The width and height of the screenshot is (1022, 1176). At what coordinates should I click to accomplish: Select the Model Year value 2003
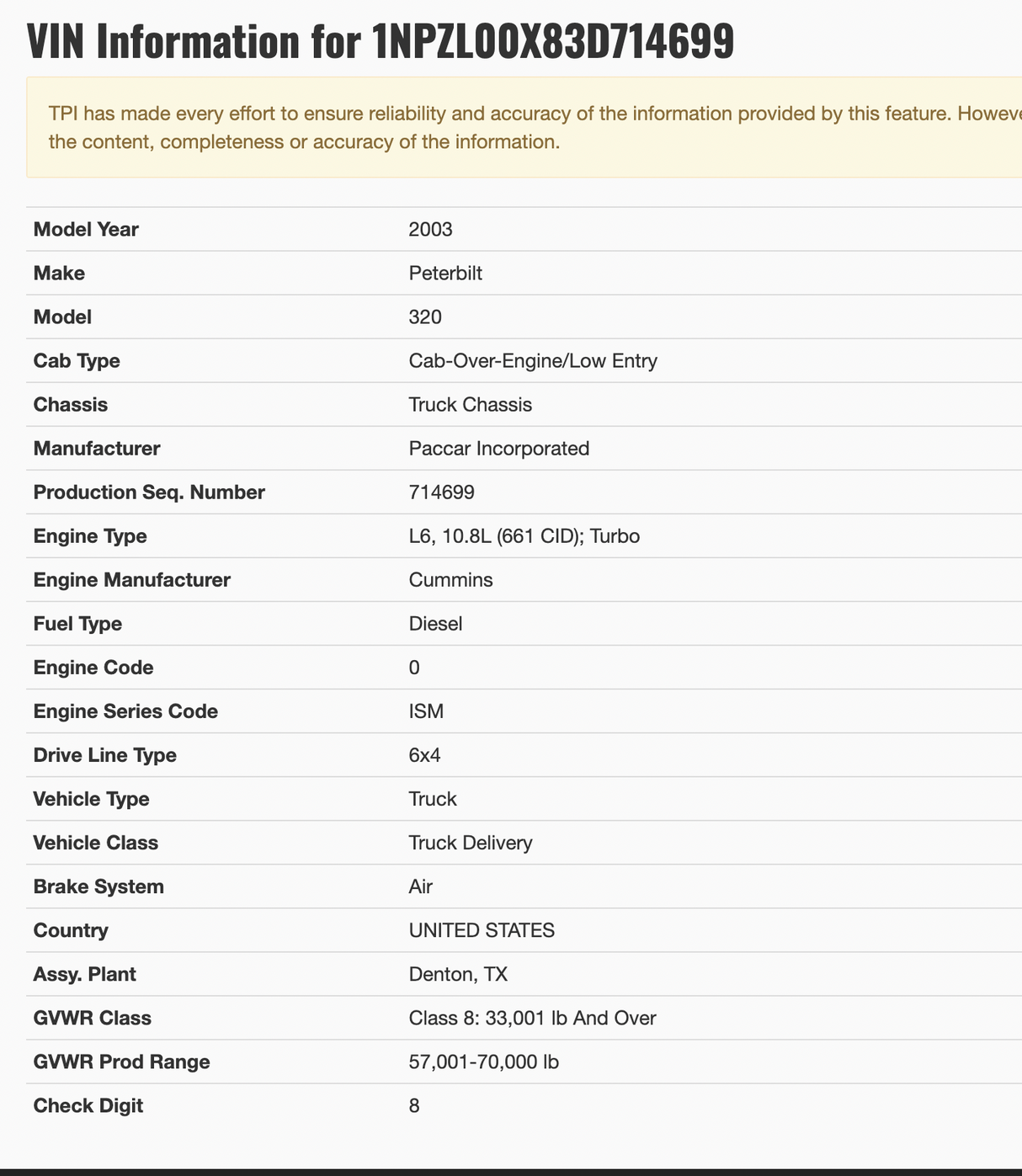(430, 229)
